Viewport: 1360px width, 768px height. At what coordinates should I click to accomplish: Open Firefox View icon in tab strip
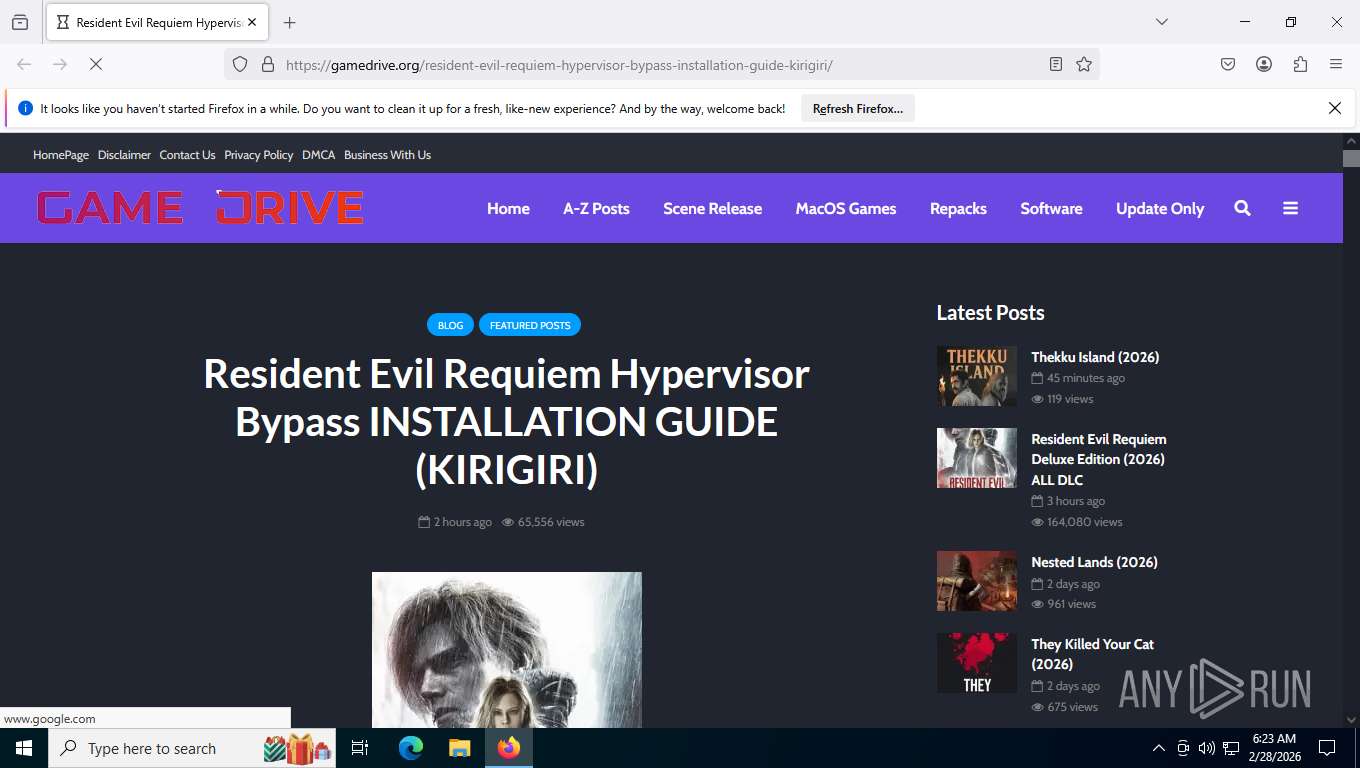click(x=20, y=22)
